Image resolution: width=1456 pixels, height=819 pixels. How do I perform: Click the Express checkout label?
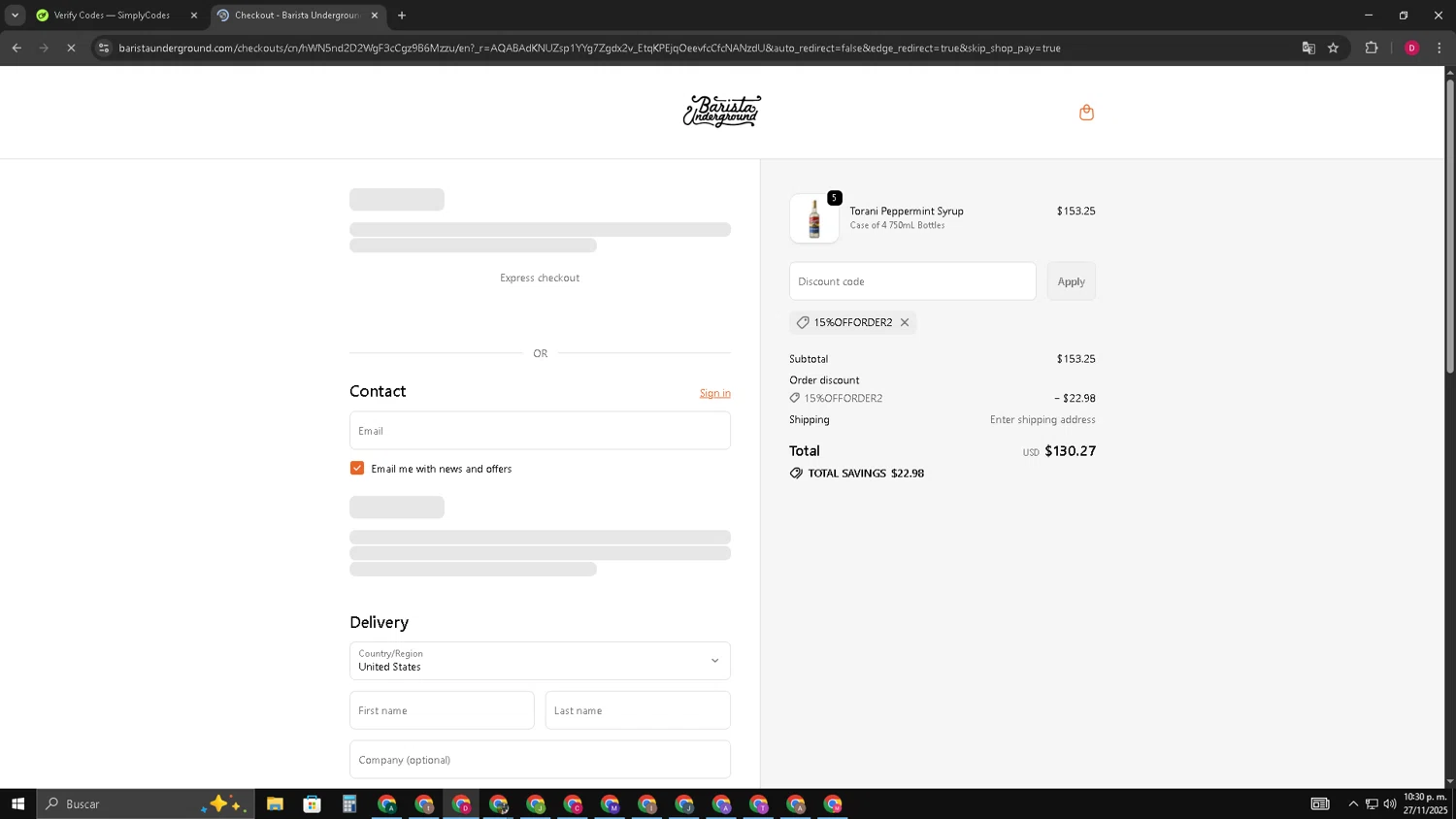pyautogui.click(x=540, y=278)
